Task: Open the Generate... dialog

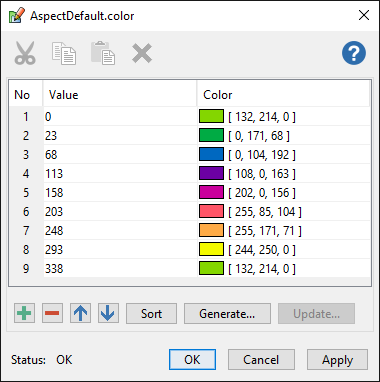Action: pyautogui.click(x=227, y=313)
